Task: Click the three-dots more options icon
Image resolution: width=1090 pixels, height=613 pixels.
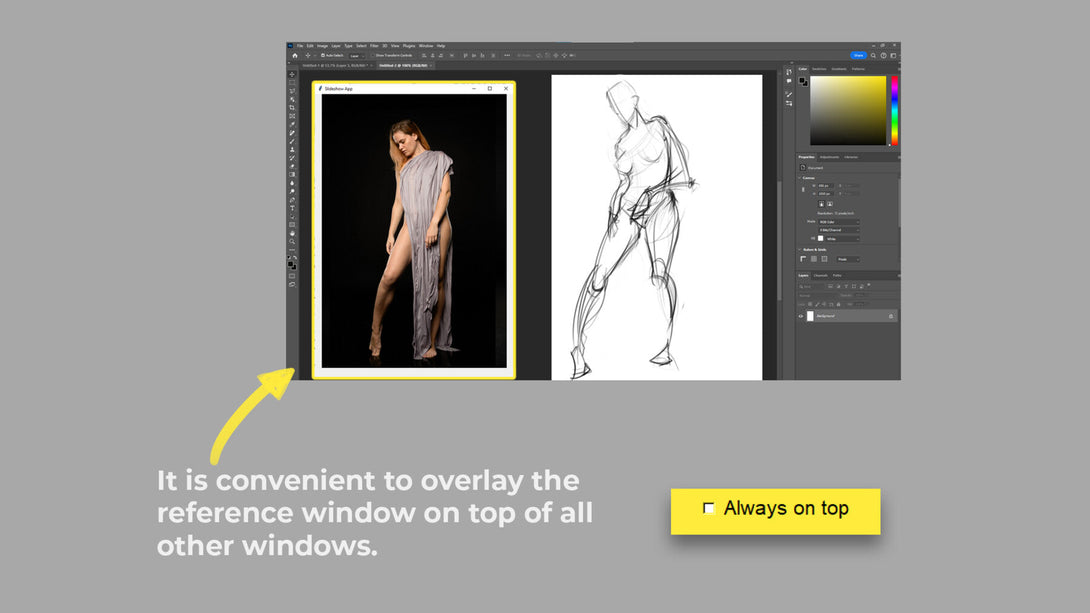Action: [x=507, y=56]
